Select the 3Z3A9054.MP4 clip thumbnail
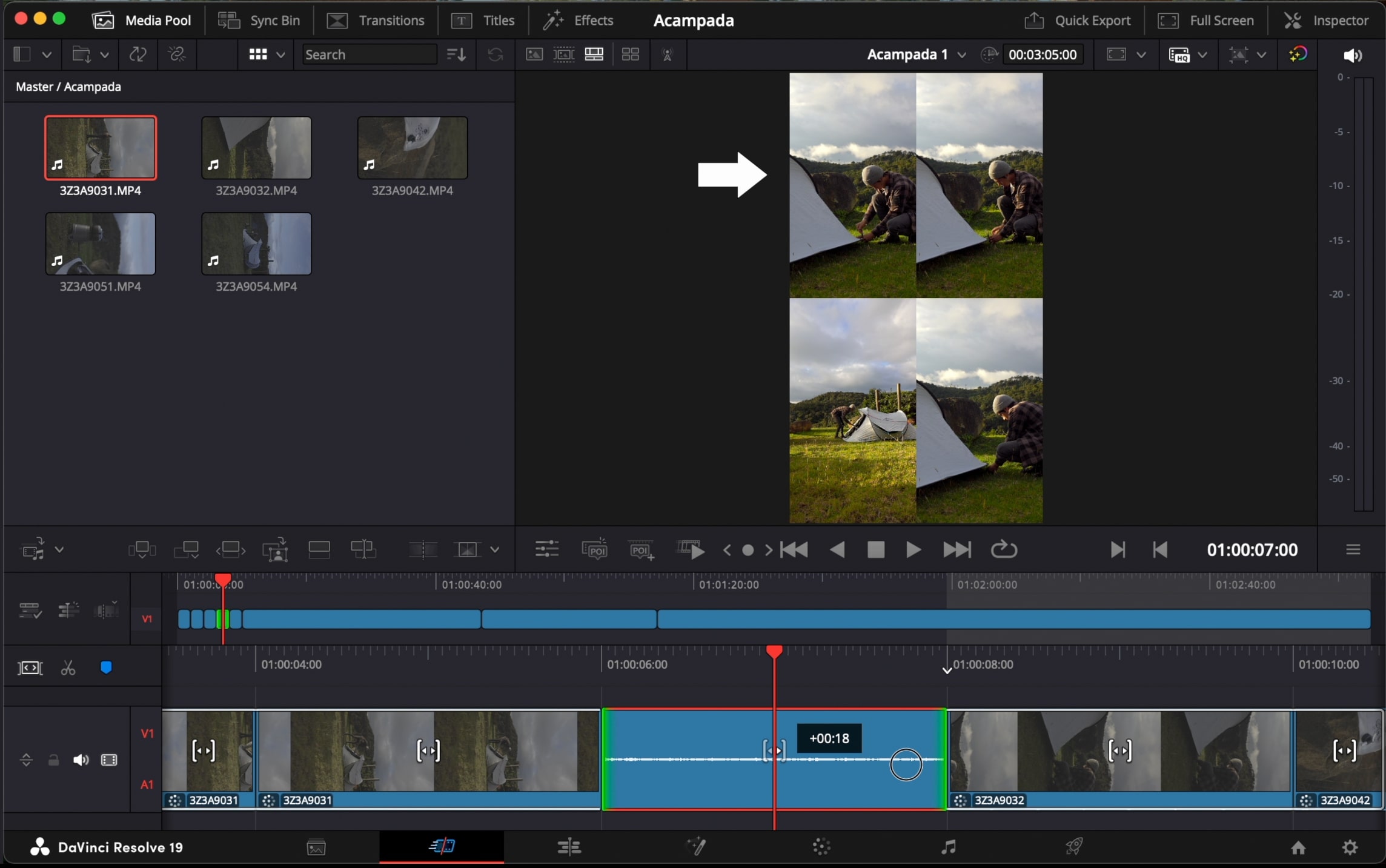The width and height of the screenshot is (1386, 868). 256,244
